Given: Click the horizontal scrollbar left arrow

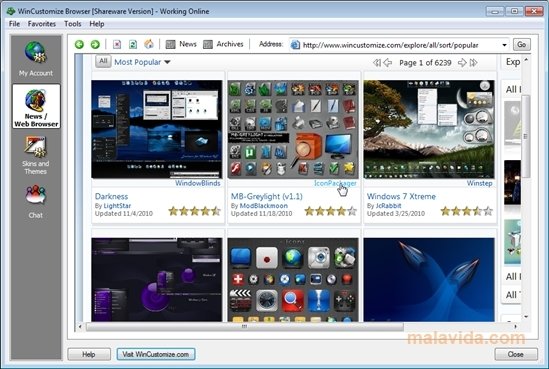Looking at the screenshot, I should [x=80, y=327].
